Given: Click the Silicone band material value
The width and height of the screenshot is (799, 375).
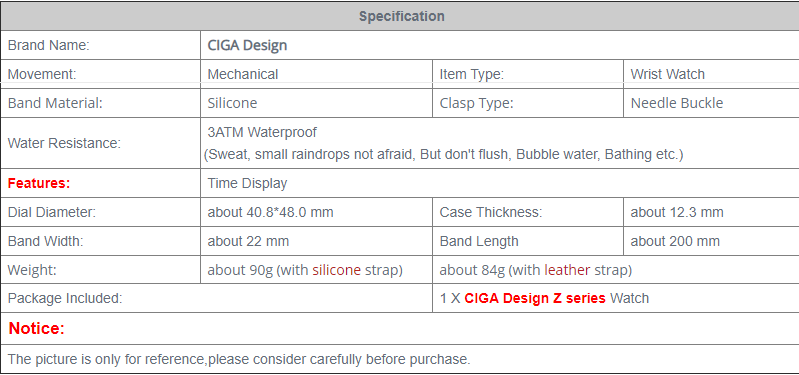Looking at the screenshot, I should pos(232,103).
